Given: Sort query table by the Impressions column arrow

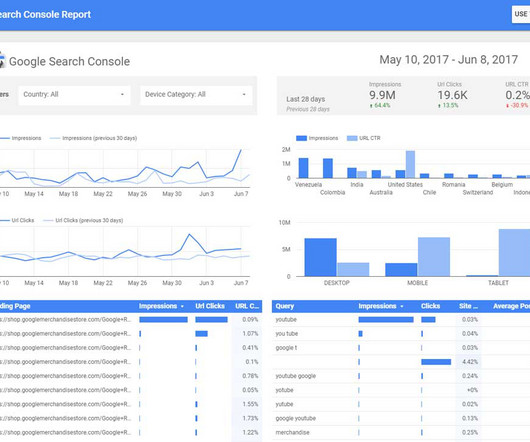Looking at the screenshot, I should 402,306.
